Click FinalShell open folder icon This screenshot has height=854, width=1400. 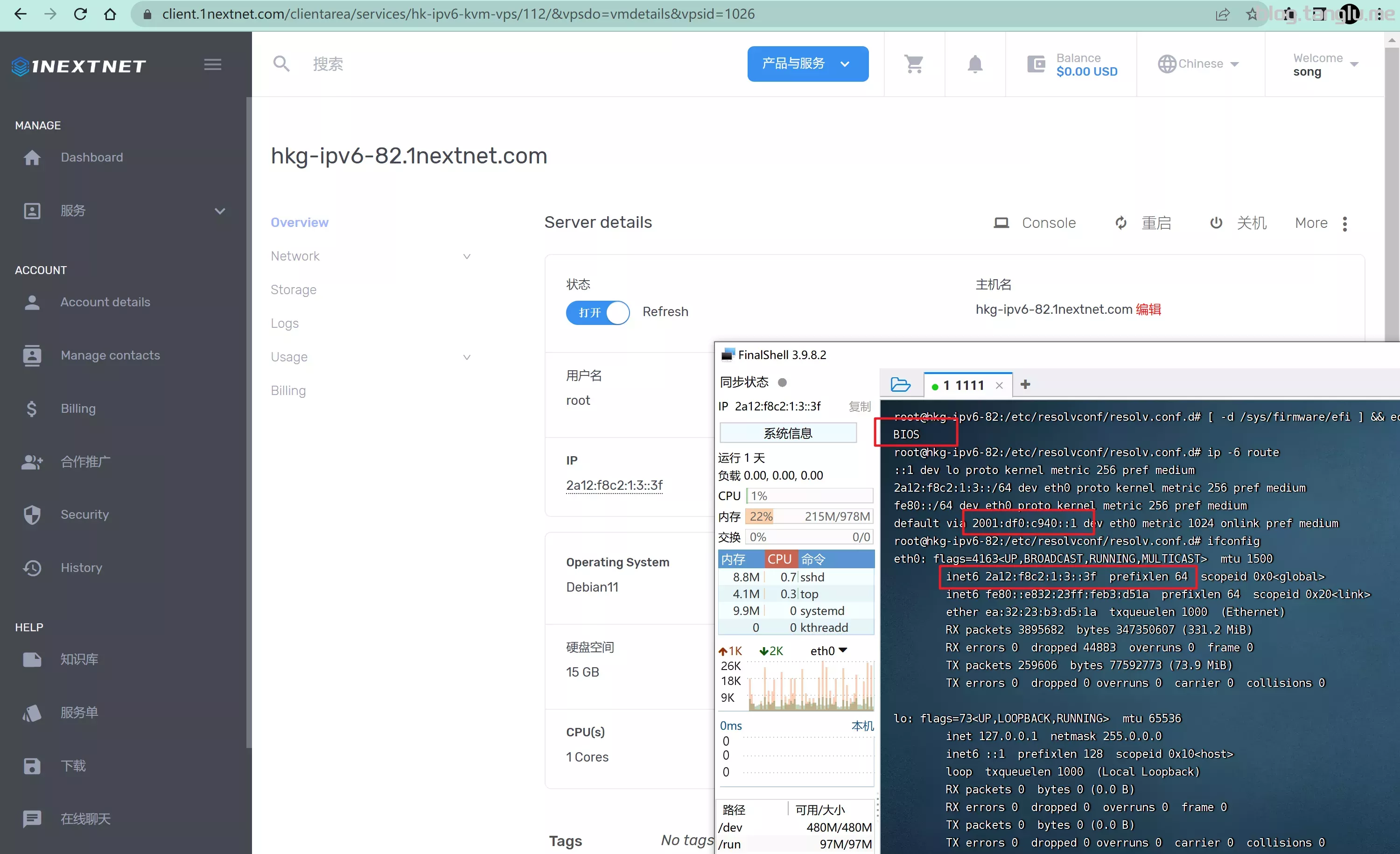tap(901, 385)
